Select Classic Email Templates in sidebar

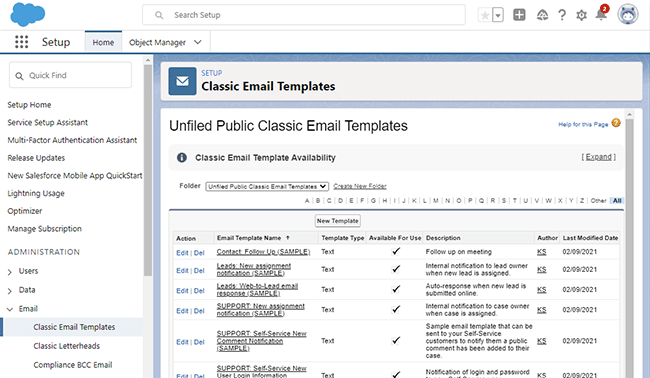click(74, 327)
